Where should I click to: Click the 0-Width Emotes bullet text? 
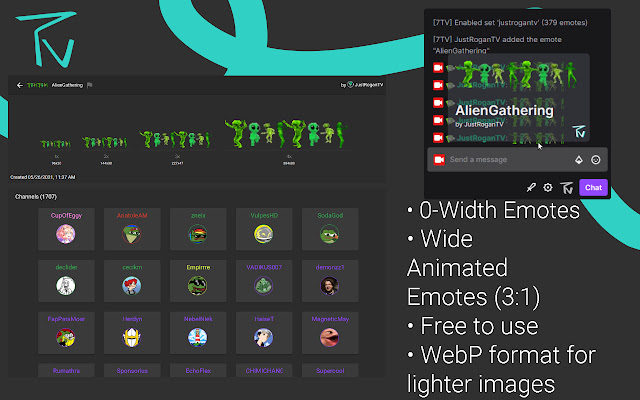coord(499,210)
